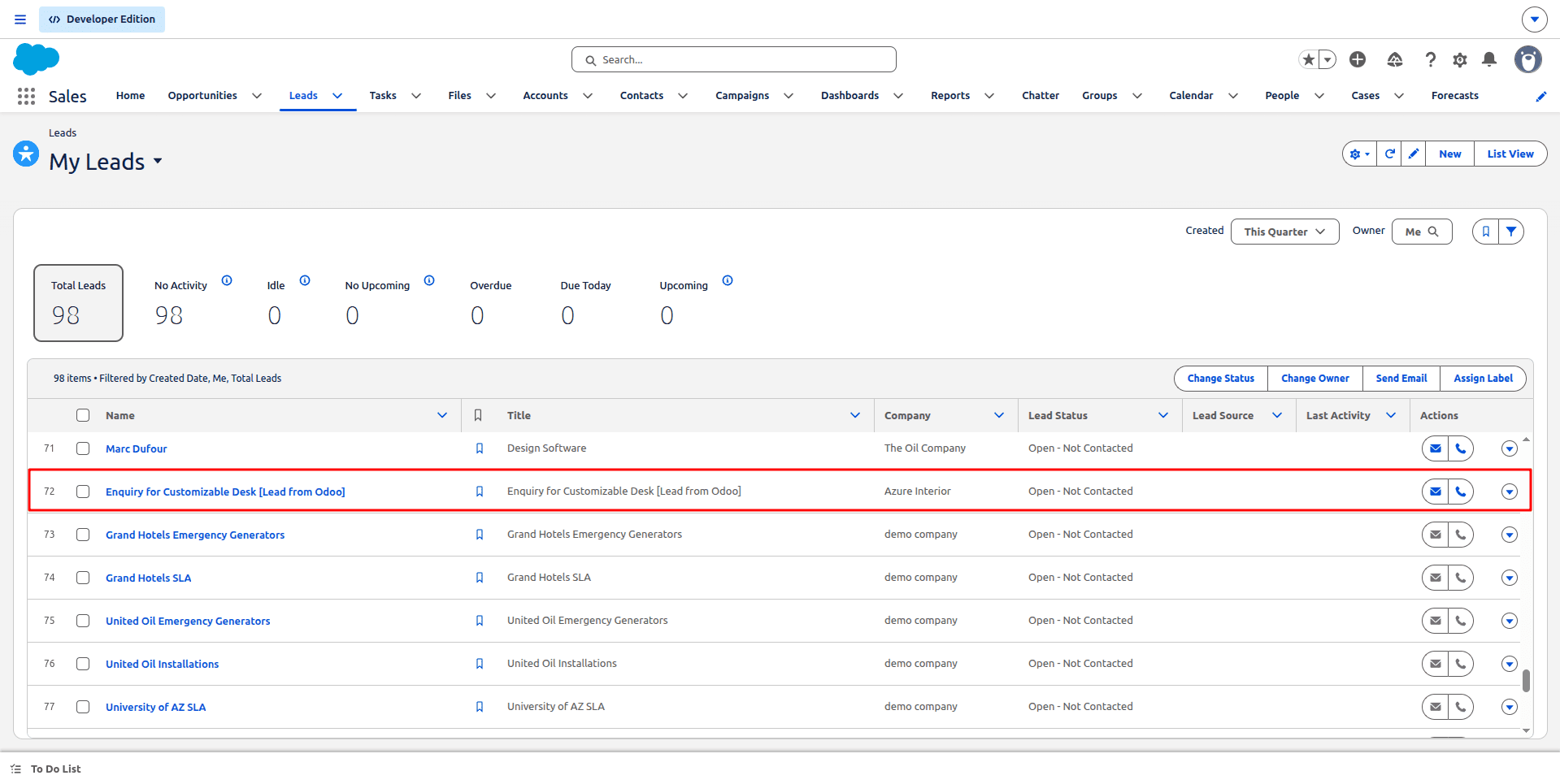Click bookmark icon in Grand Hotels SLA row
Screen dimensions: 1560x784
[480, 578]
